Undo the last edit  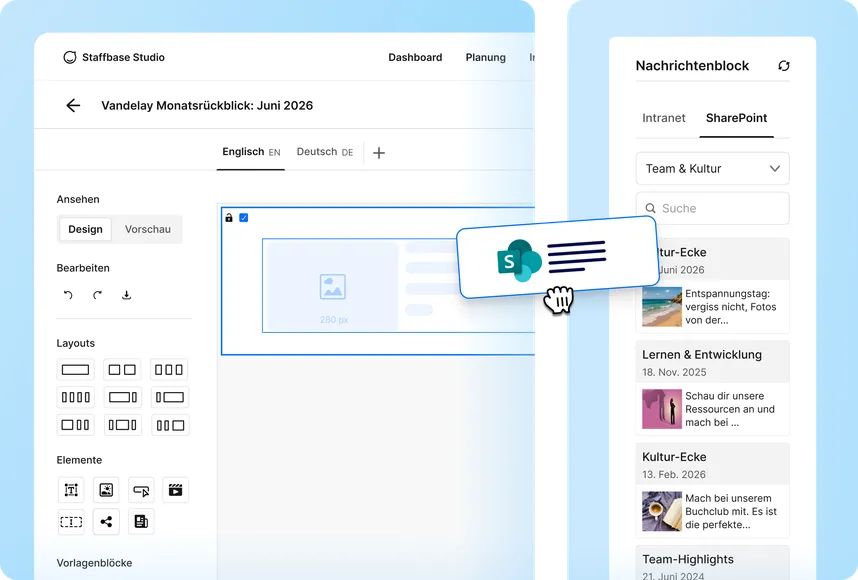(x=68, y=295)
